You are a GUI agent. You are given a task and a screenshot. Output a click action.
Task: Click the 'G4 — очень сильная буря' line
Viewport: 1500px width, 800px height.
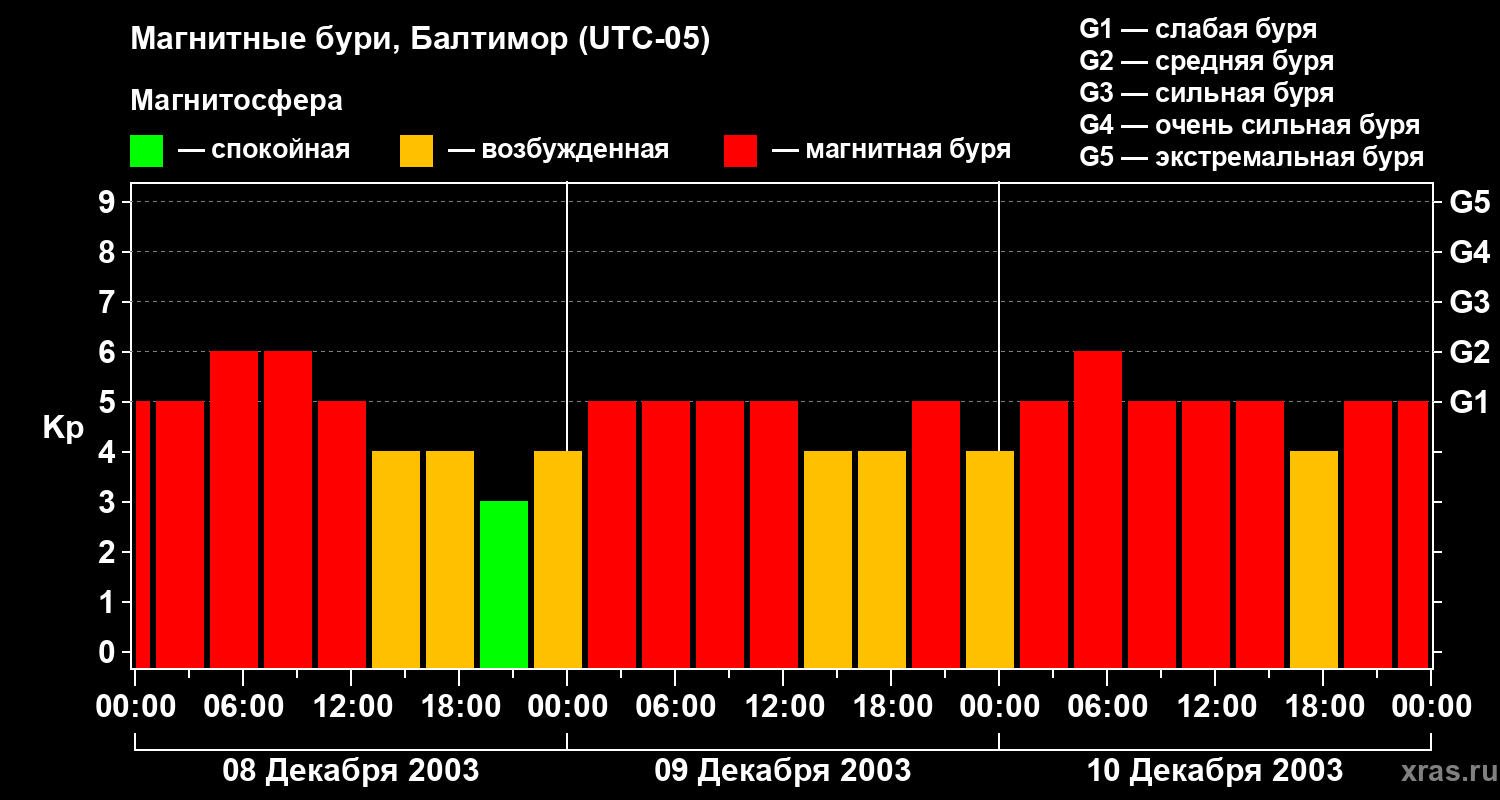[x=1249, y=125]
